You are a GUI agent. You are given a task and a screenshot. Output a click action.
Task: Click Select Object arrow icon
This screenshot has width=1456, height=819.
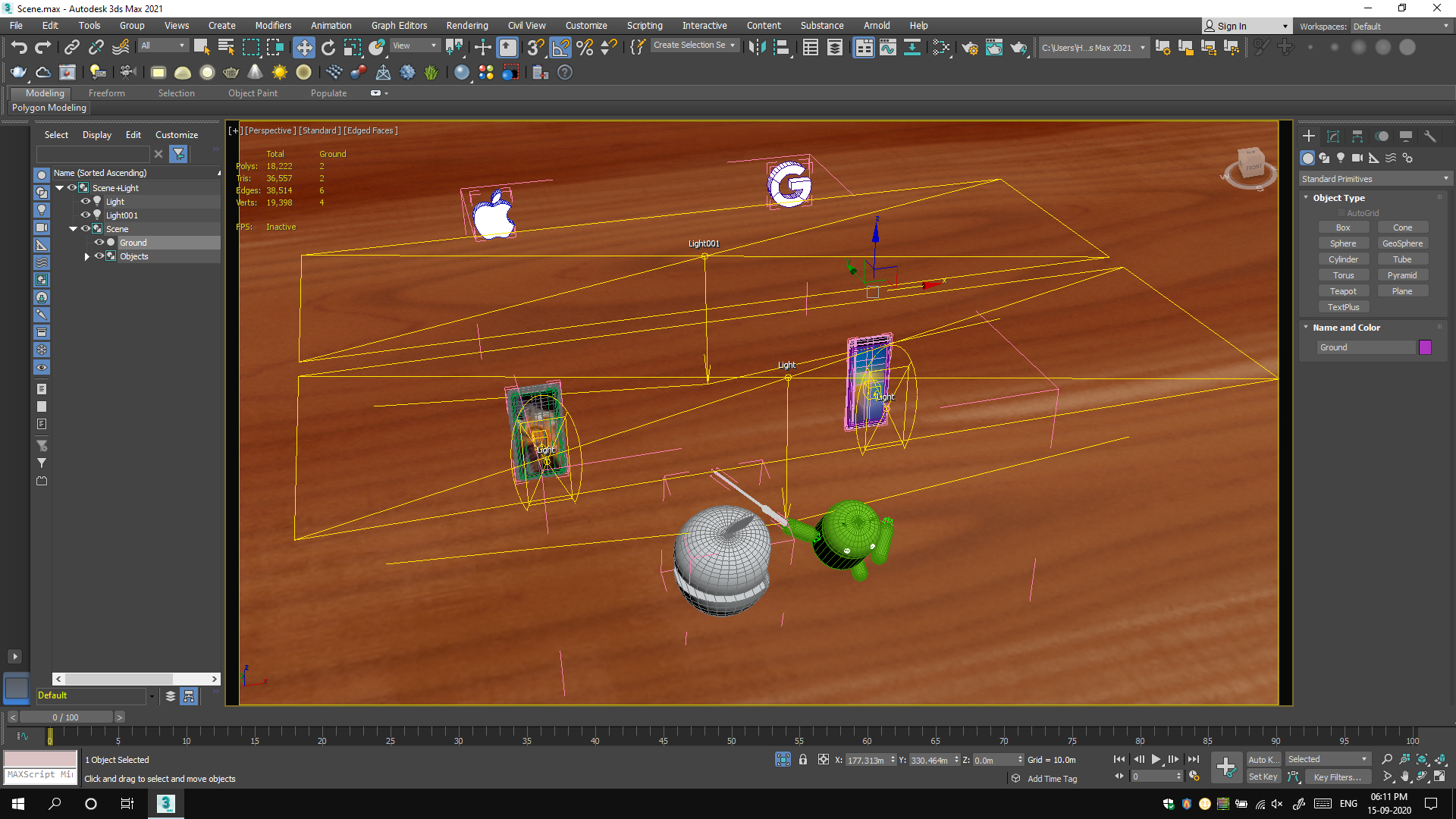coord(201,48)
